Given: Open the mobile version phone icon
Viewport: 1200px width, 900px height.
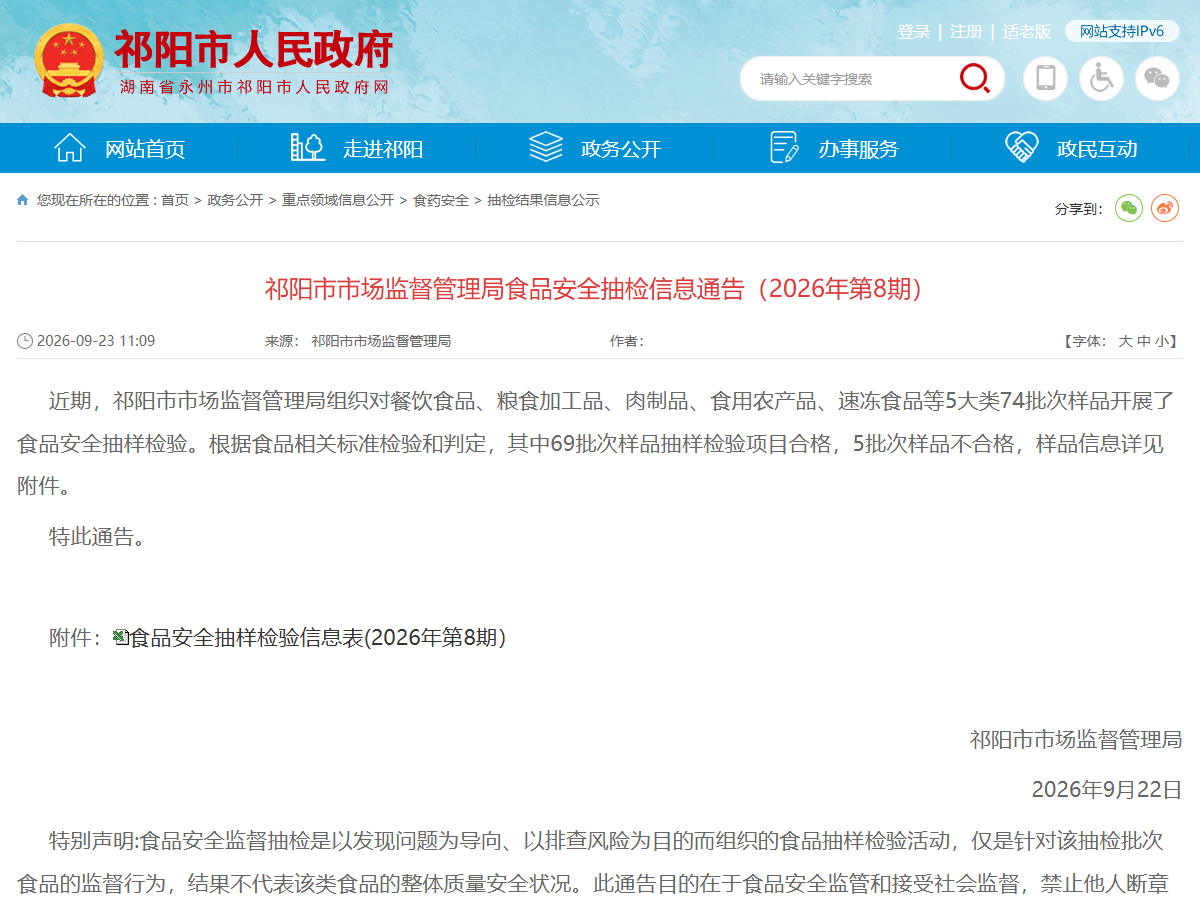Looking at the screenshot, I should point(1046,78).
